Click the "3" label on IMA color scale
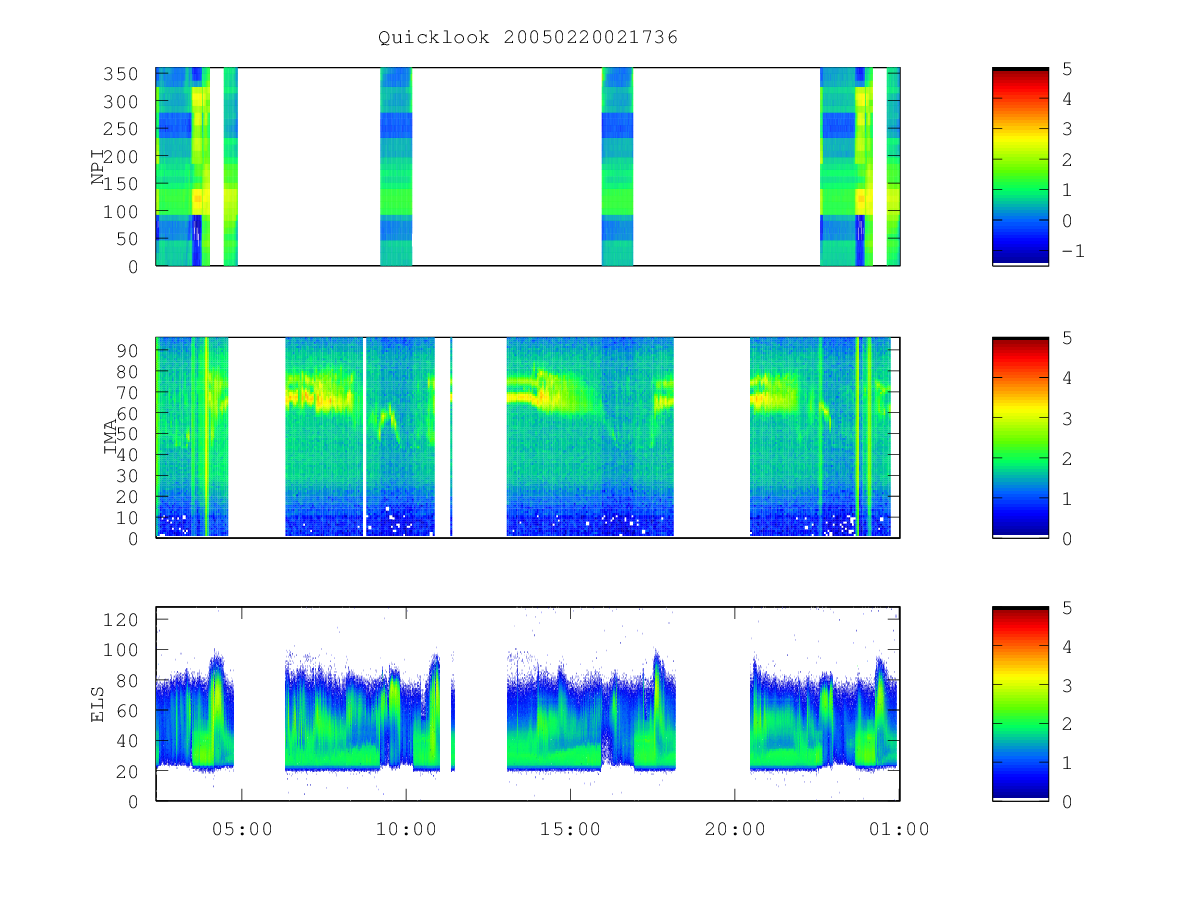Image resolution: width=1200 pixels, height=900 pixels. pos(1066,418)
